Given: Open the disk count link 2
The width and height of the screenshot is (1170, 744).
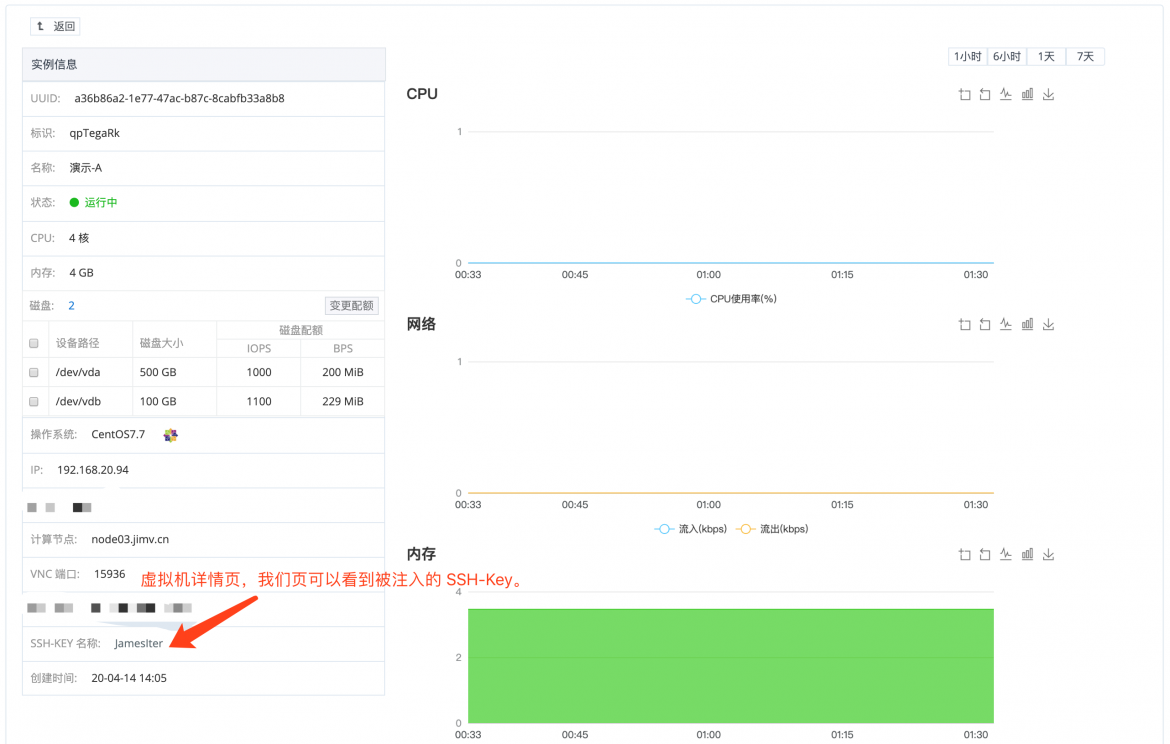Looking at the screenshot, I should click(72, 306).
